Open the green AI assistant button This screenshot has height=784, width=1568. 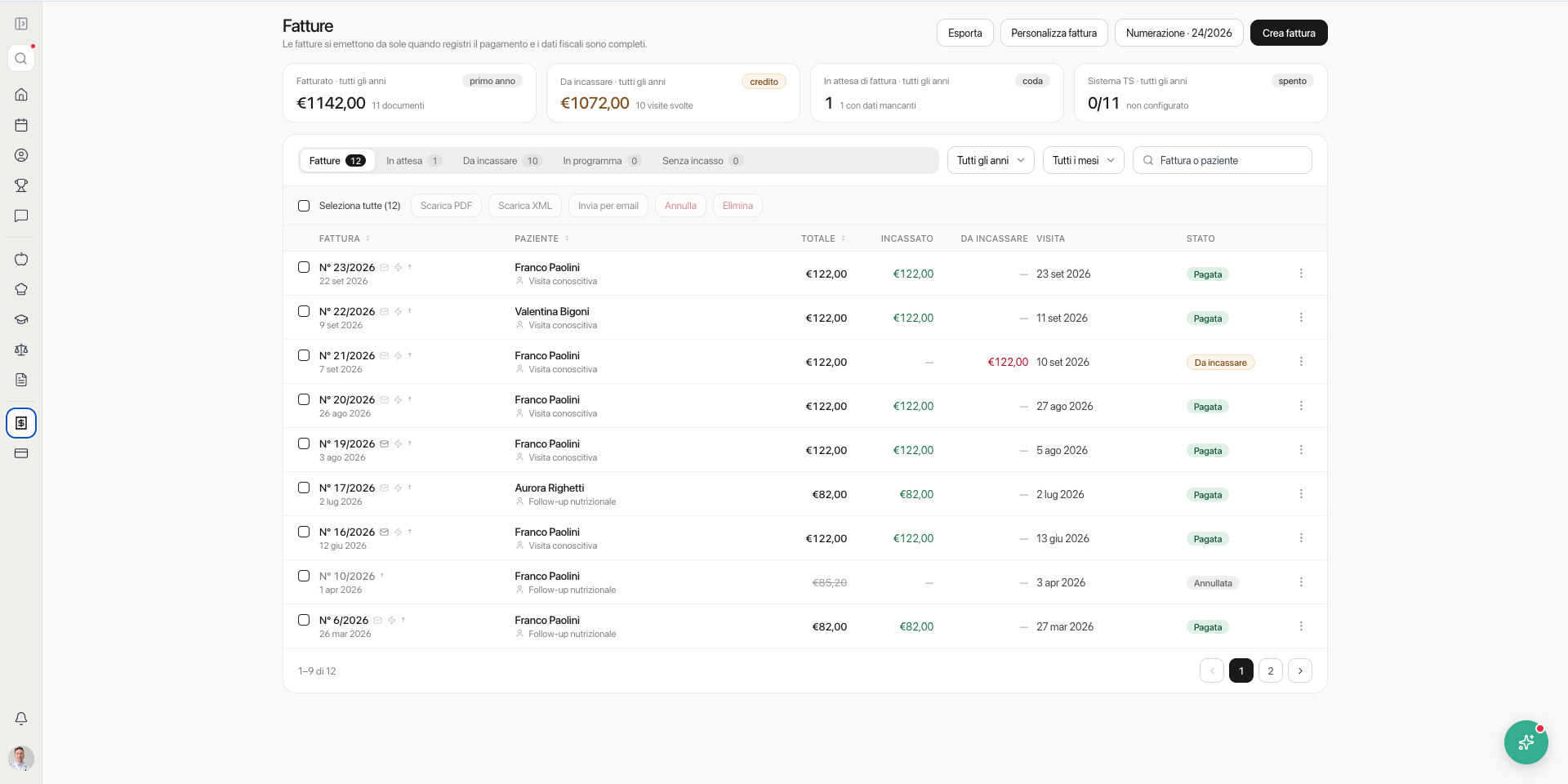(x=1526, y=742)
